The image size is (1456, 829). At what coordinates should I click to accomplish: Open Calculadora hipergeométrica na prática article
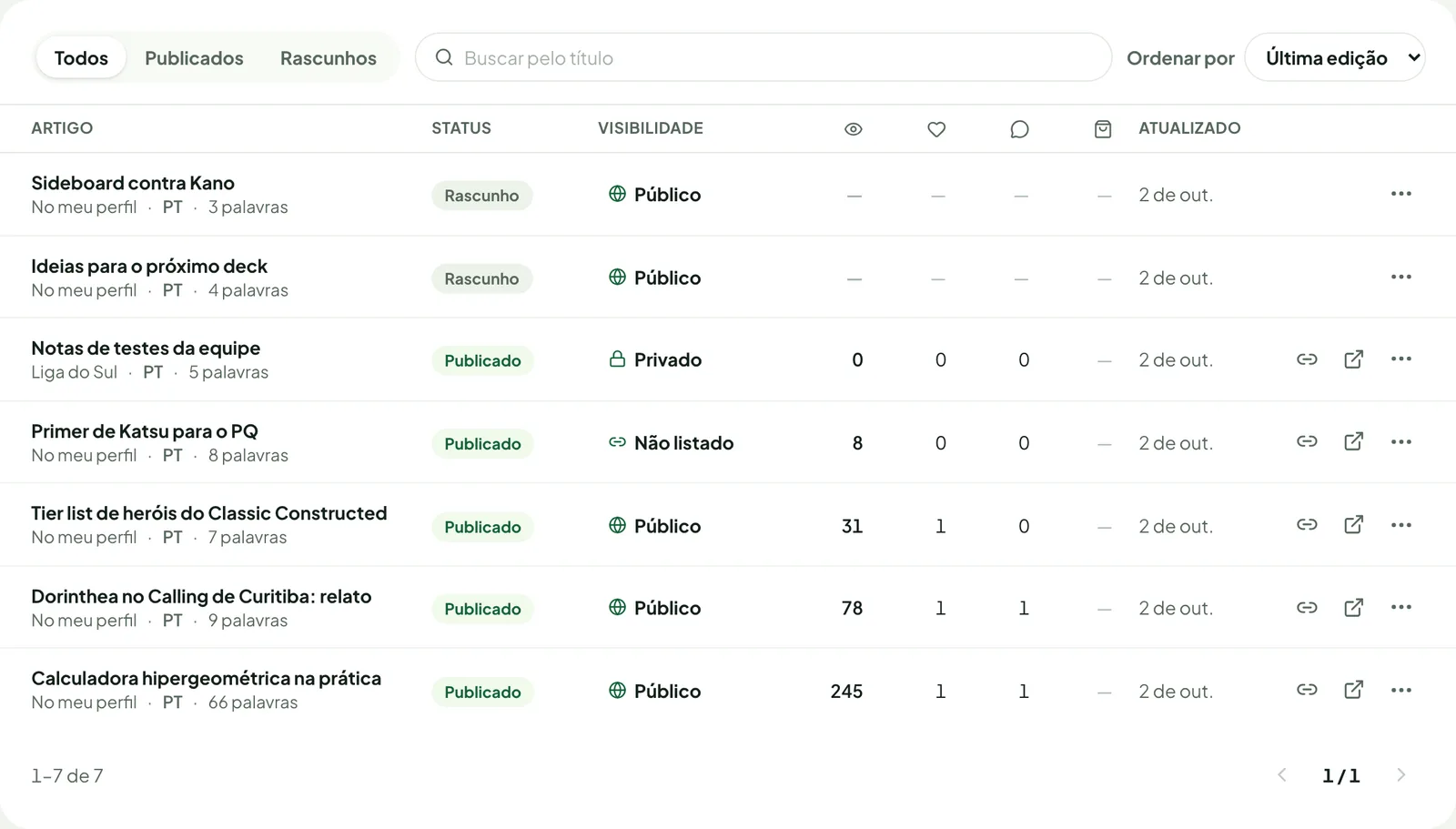pyautogui.click(x=207, y=679)
